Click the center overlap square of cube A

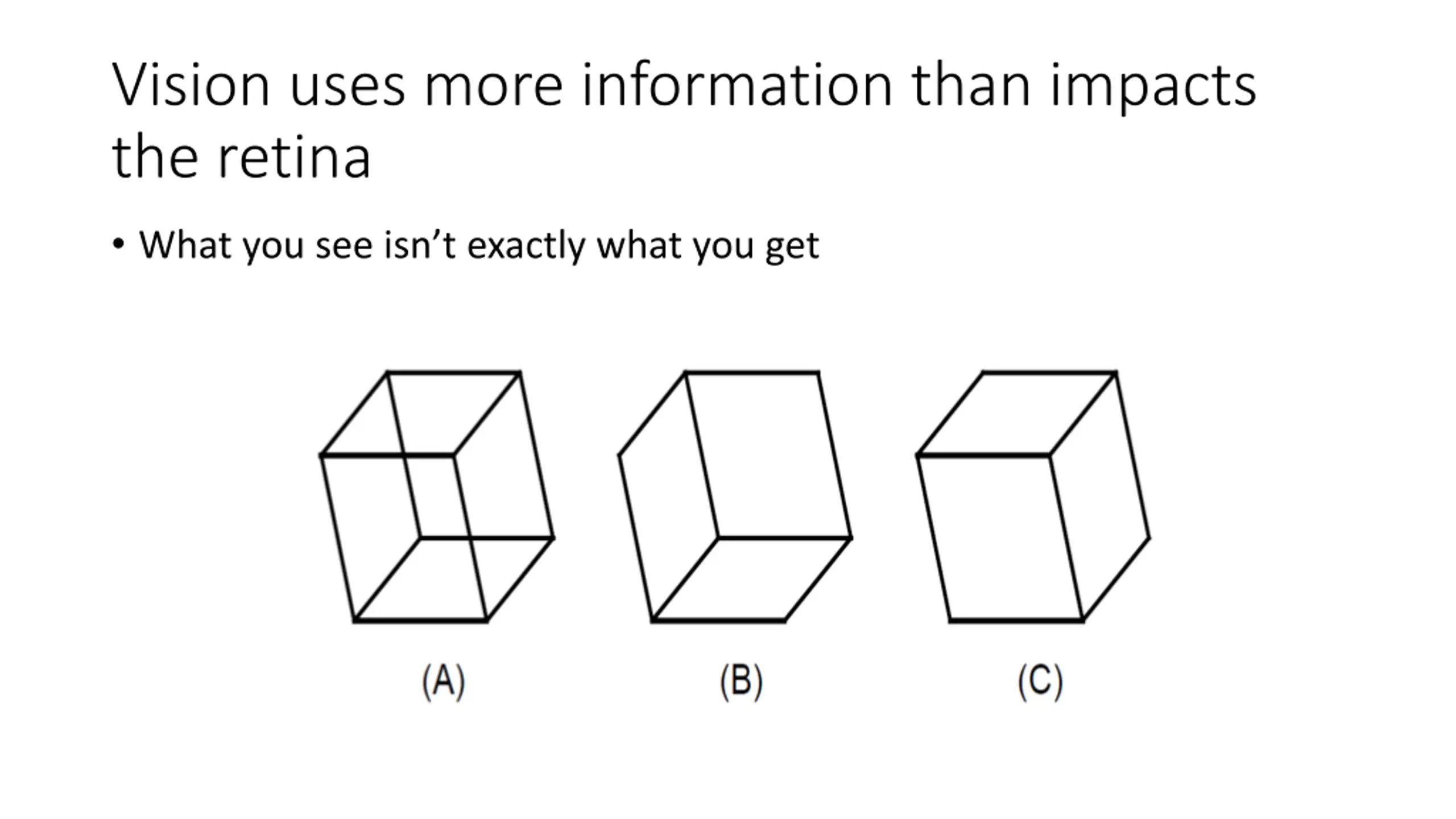pos(437,497)
